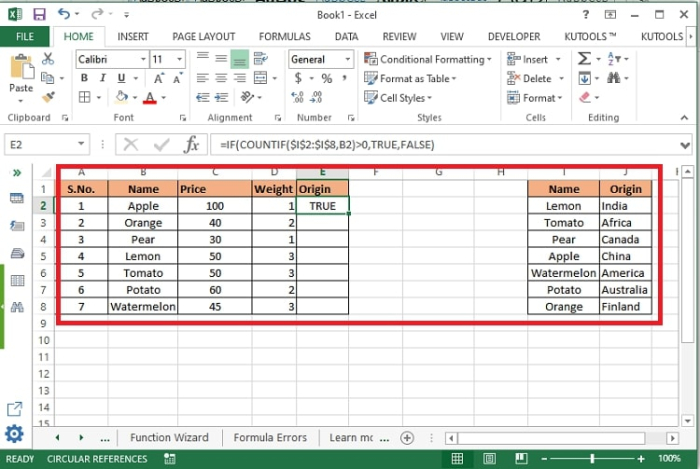
Task: Click the Clear eraser icon
Action: pos(585,97)
